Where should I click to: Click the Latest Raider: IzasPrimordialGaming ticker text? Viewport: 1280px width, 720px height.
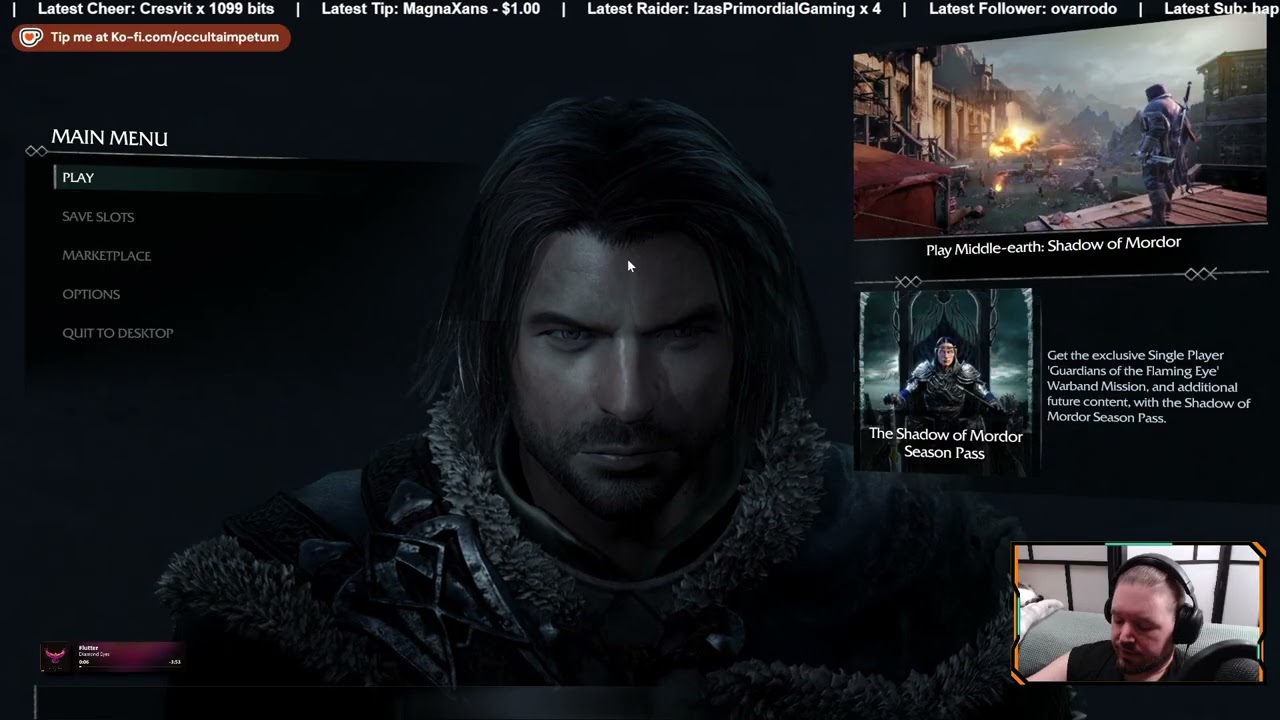click(x=734, y=9)
